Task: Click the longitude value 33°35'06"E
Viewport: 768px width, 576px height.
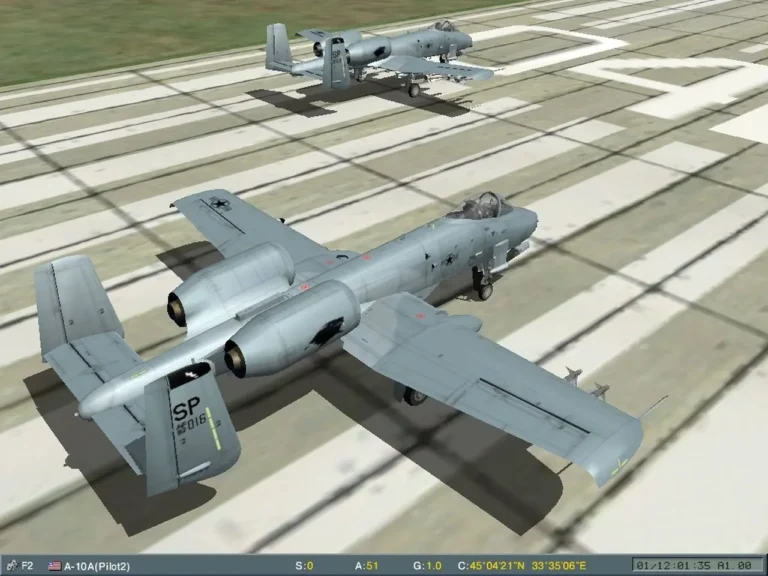Action: pyautogui.click(x=558, y=566)
